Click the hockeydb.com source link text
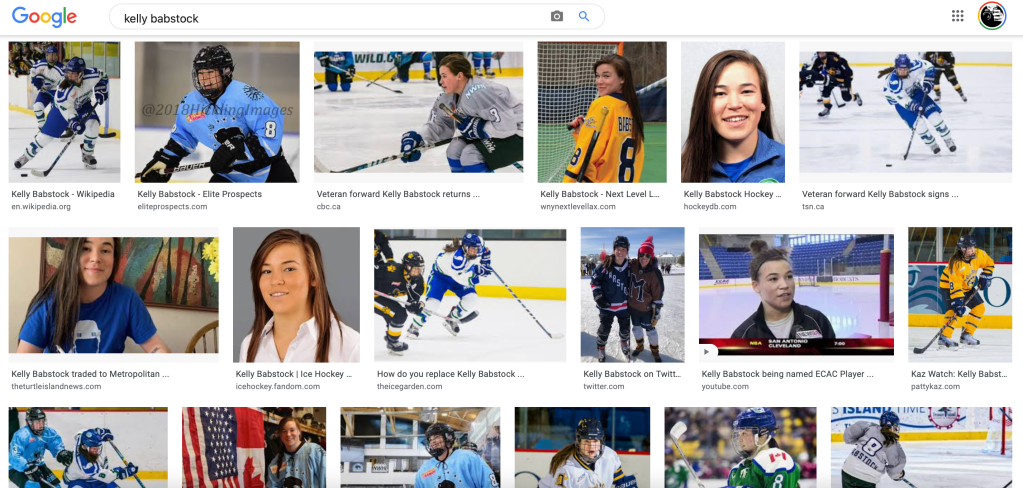 point(710,207)
